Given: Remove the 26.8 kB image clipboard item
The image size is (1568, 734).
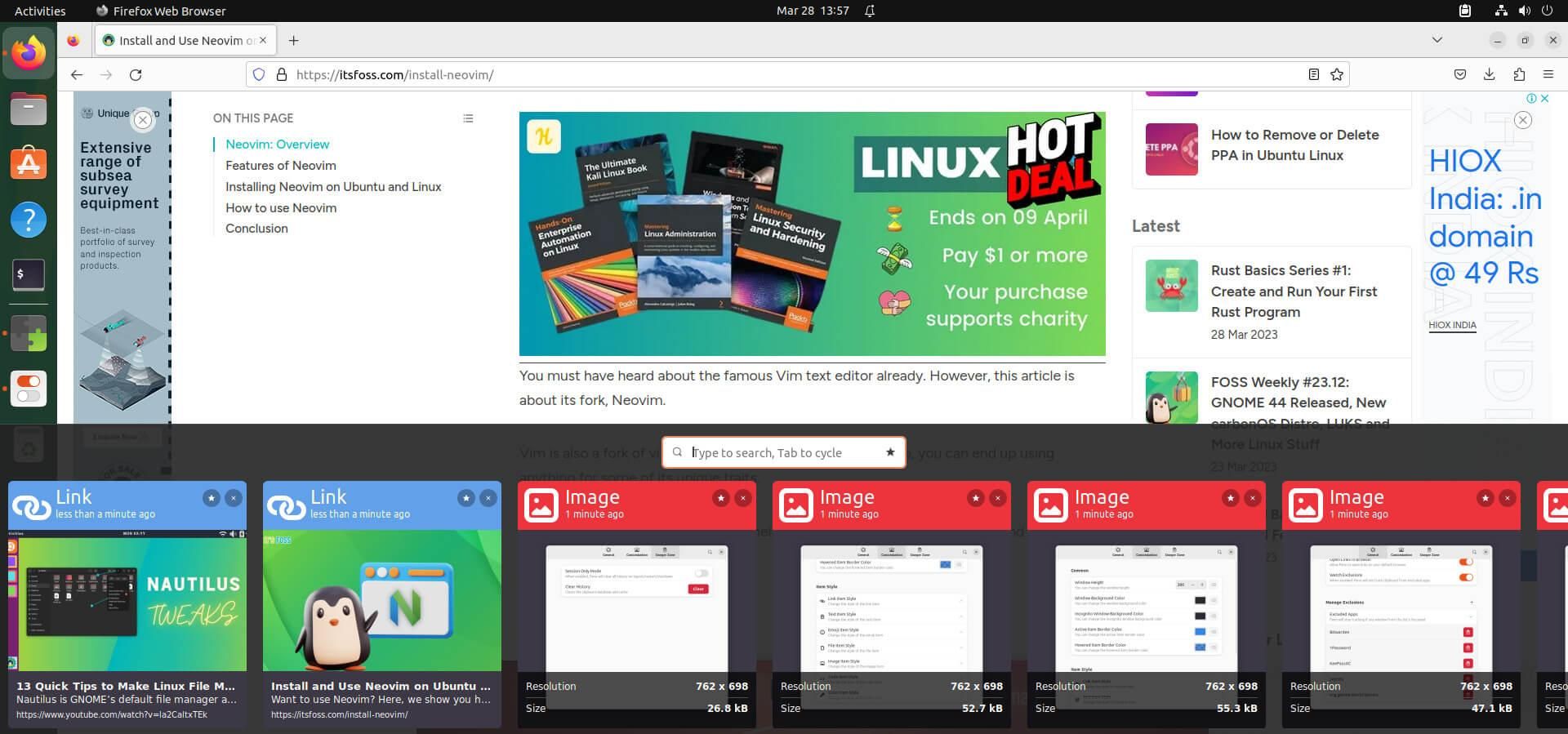Looking at the screenshot, I should (742, 498).
